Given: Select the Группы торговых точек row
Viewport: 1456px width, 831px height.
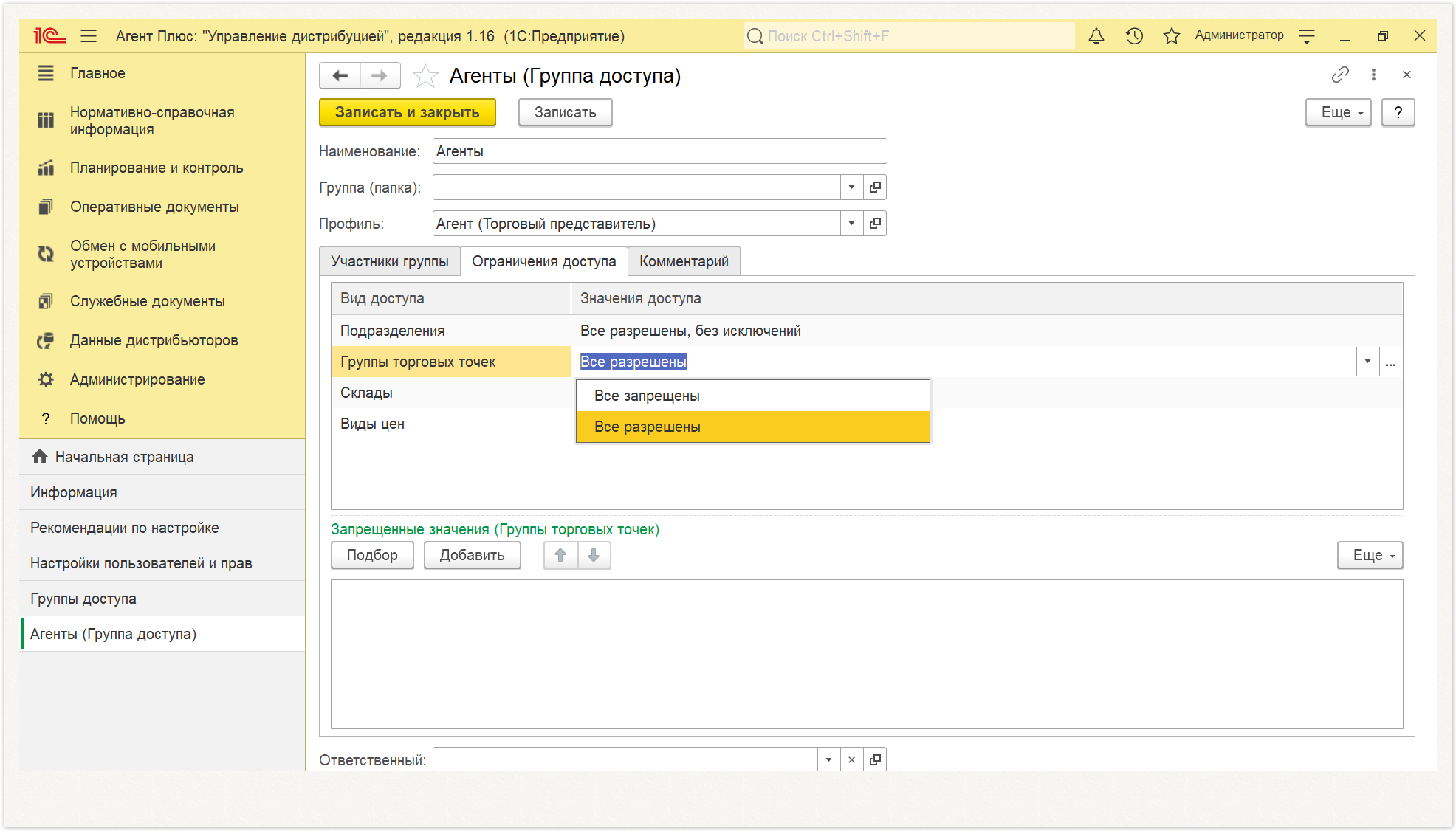Looking at the screenshot, I should tap(451, 362).
